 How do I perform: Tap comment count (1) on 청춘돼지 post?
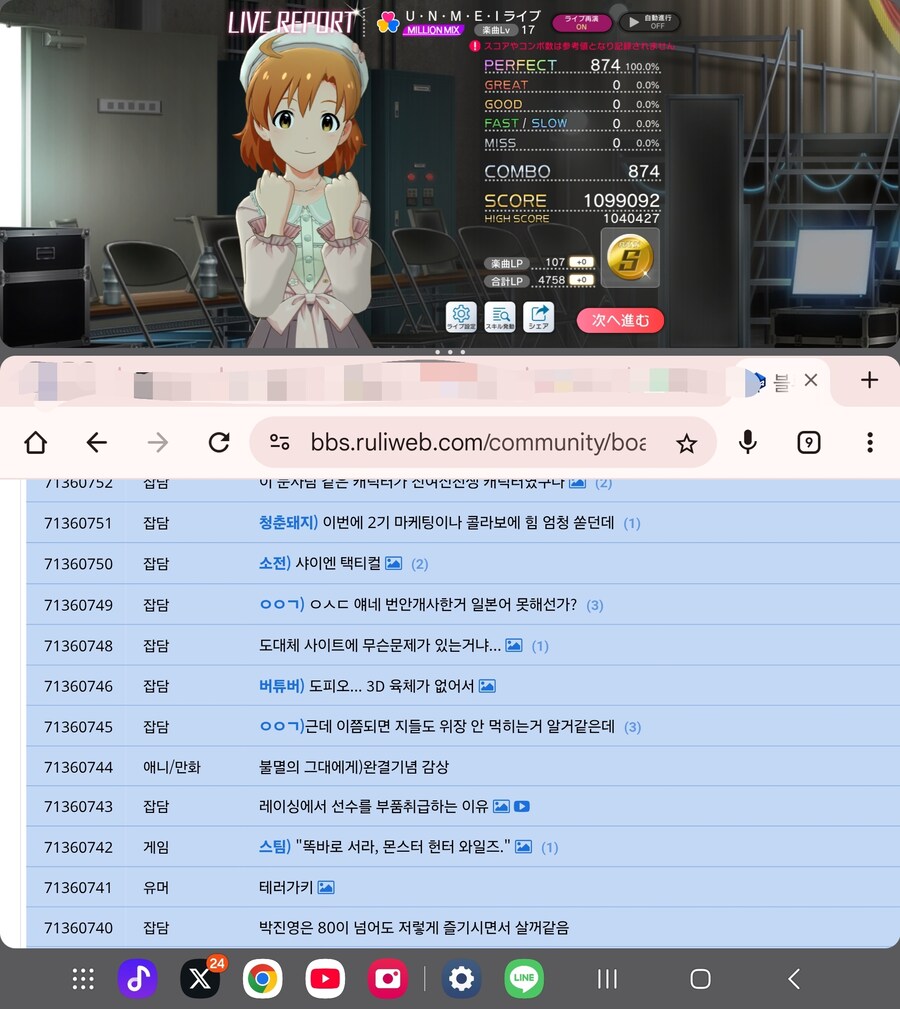click(x=632, y=523)
